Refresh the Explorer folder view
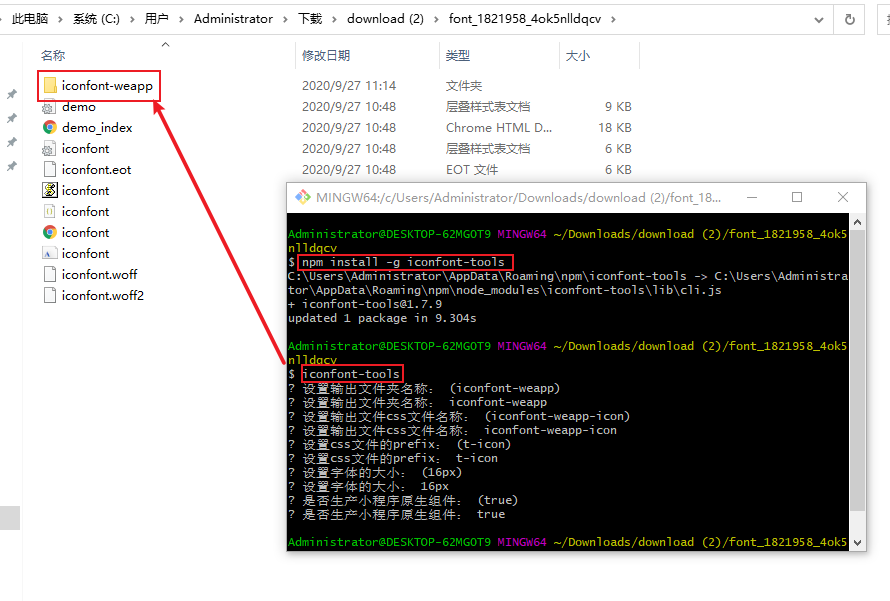This screenshot has width=890, height=601. 850,20
